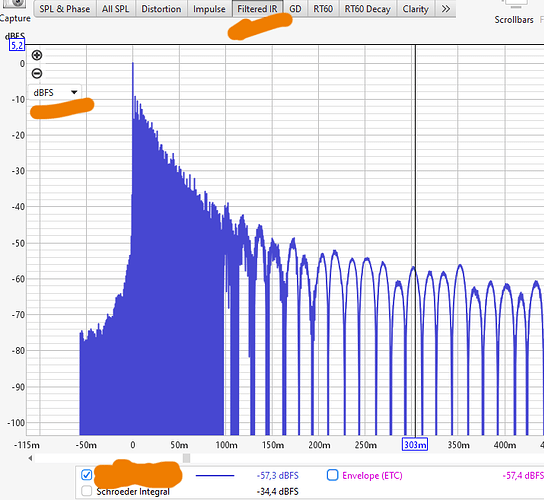
Task: Click the 100m time axis label
Action: click(x=226, y=445)
